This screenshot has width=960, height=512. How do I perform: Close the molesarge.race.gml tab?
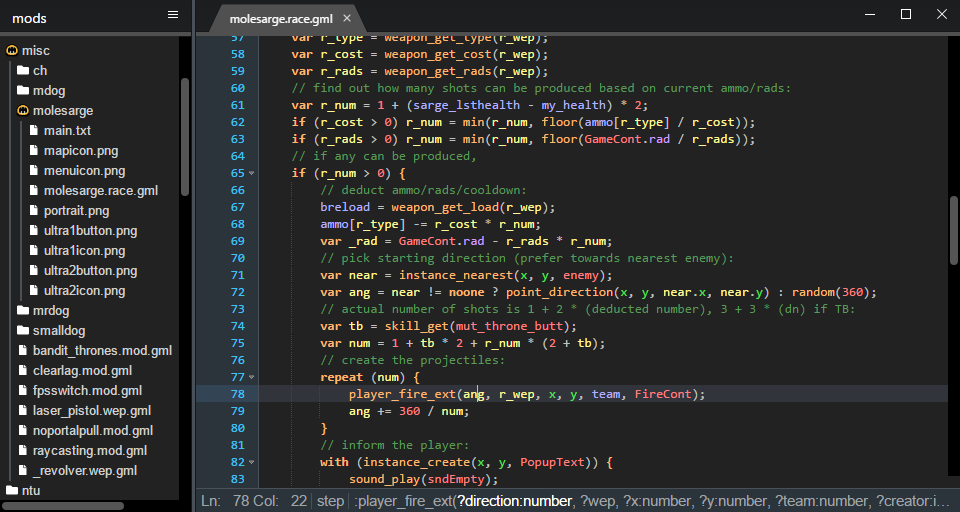[x=347, y=18]
